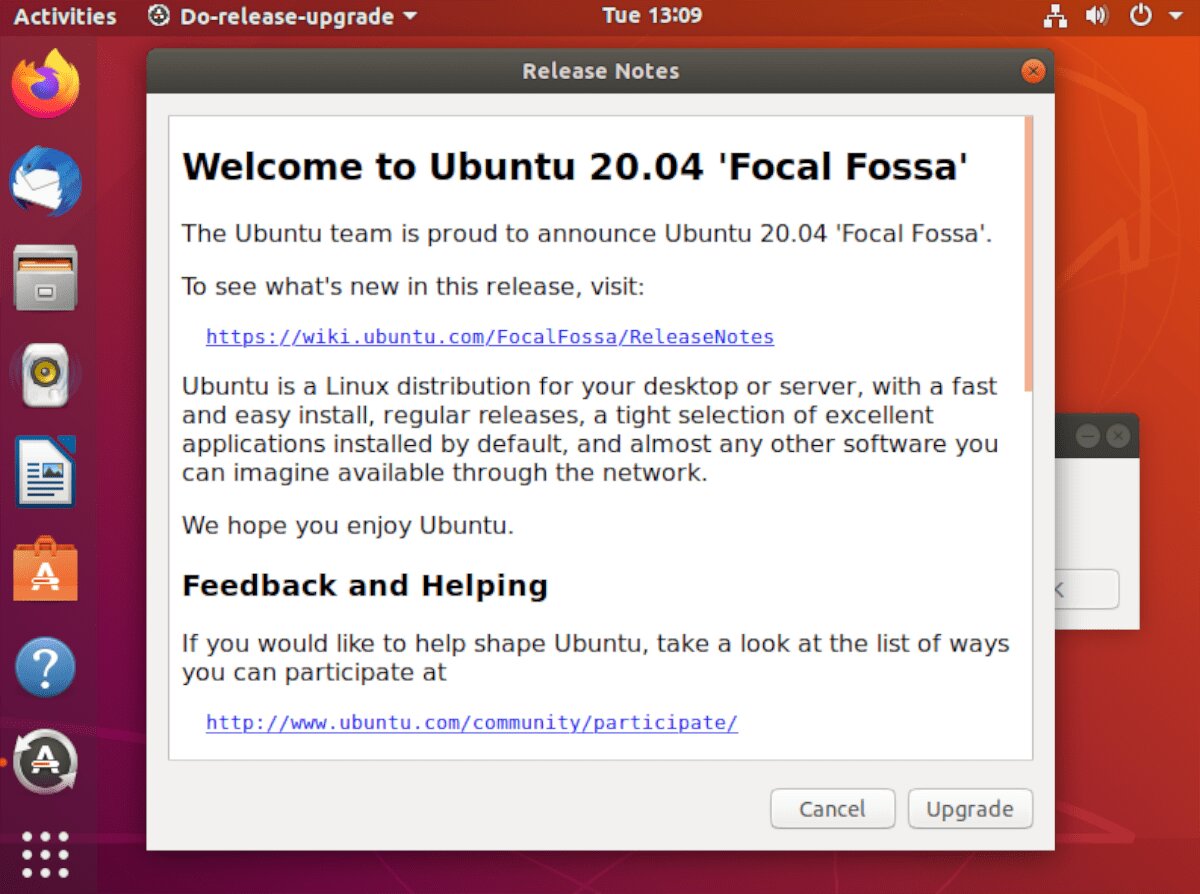Image resolution: width=1200 pixels, height=894 pixels.
Task: Expand the Do-release-upgrade app menu
Action: [410, 16]
